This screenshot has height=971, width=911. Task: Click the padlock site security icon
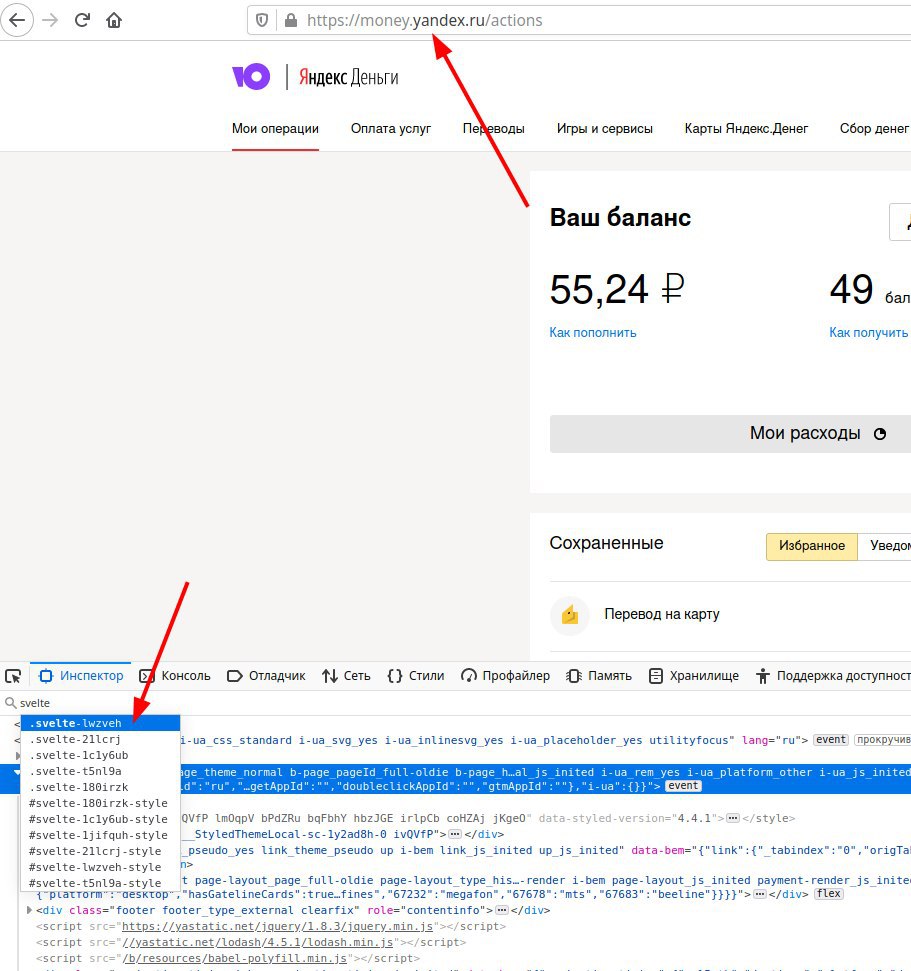290,20
